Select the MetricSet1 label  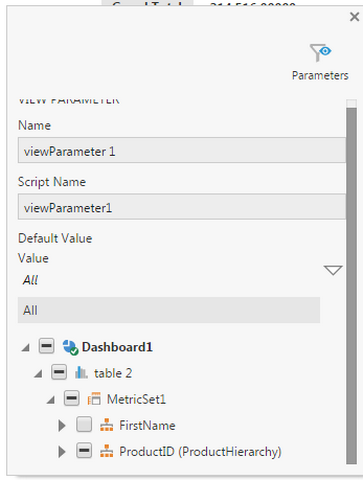(x=136, y=399)
